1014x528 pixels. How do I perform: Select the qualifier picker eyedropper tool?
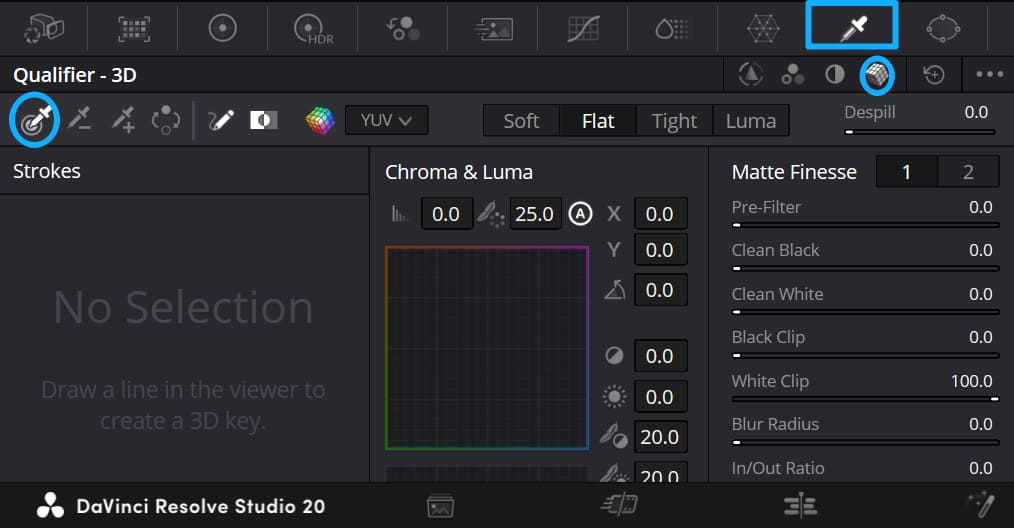click(35, 120)
